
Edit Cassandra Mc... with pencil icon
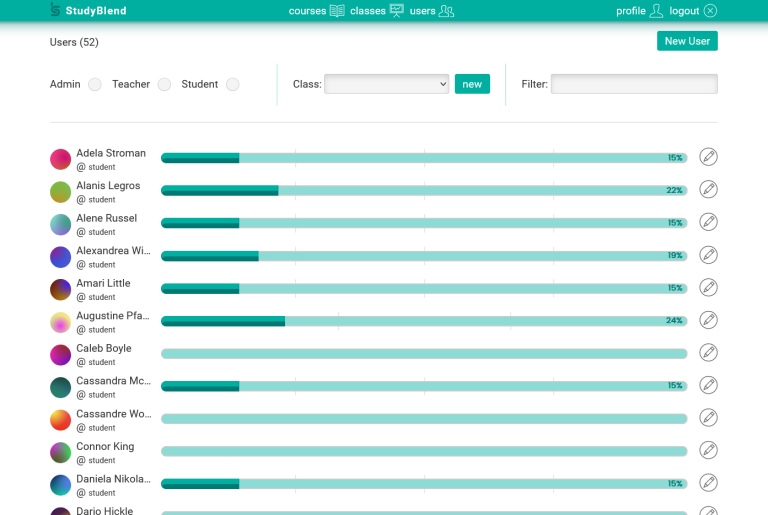[708, 385]
